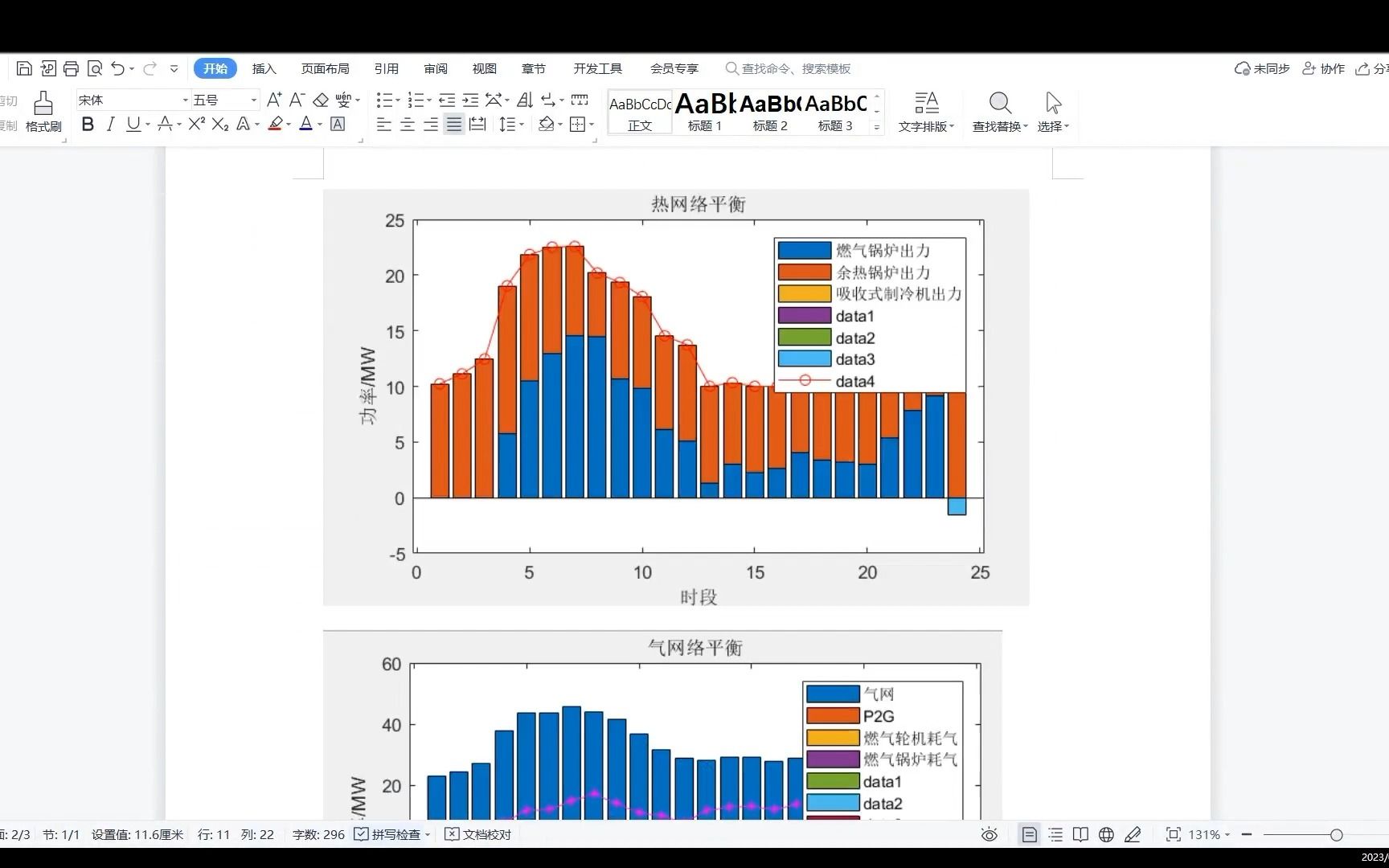Click the Increase Indent icon
Viewport: 1389px width, 868px height.
pyautogui.click(x=471, y=100)
